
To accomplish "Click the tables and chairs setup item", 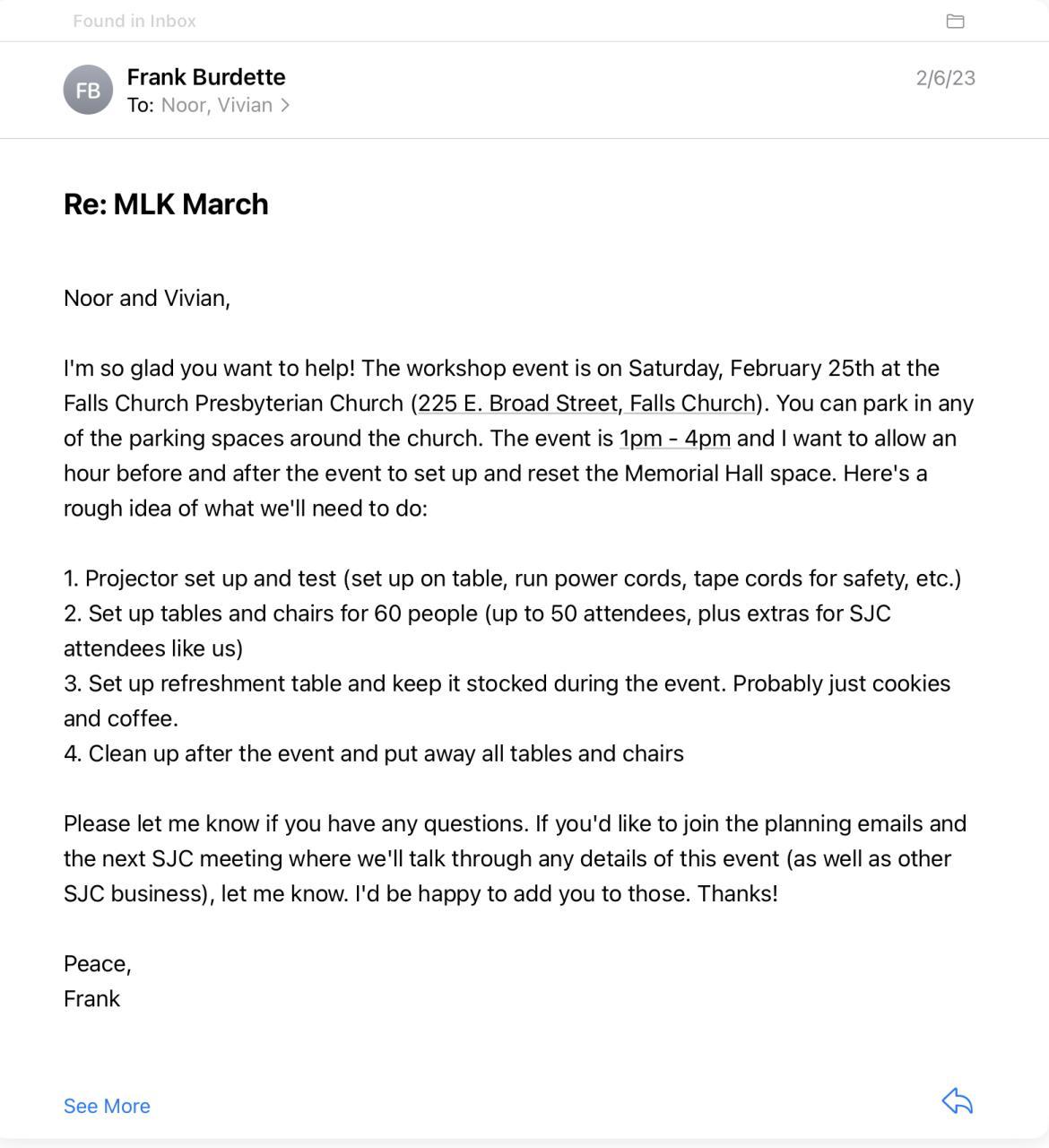I will (477, 614).
